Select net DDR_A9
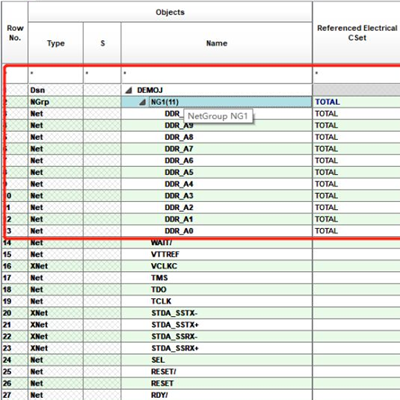The image size is (400, 400). point(217,126)
